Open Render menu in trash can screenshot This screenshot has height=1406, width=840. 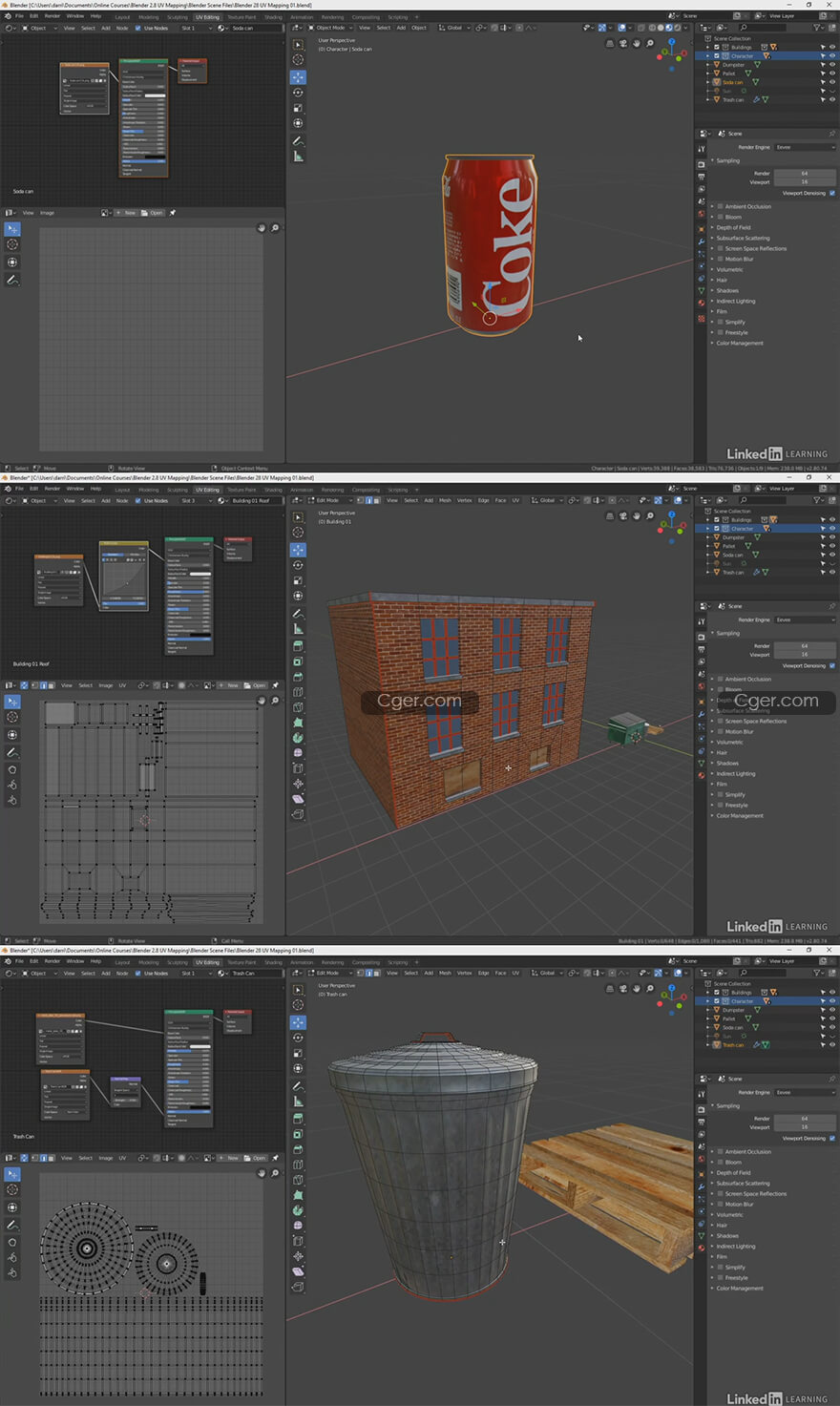click(x=52, y=961)
